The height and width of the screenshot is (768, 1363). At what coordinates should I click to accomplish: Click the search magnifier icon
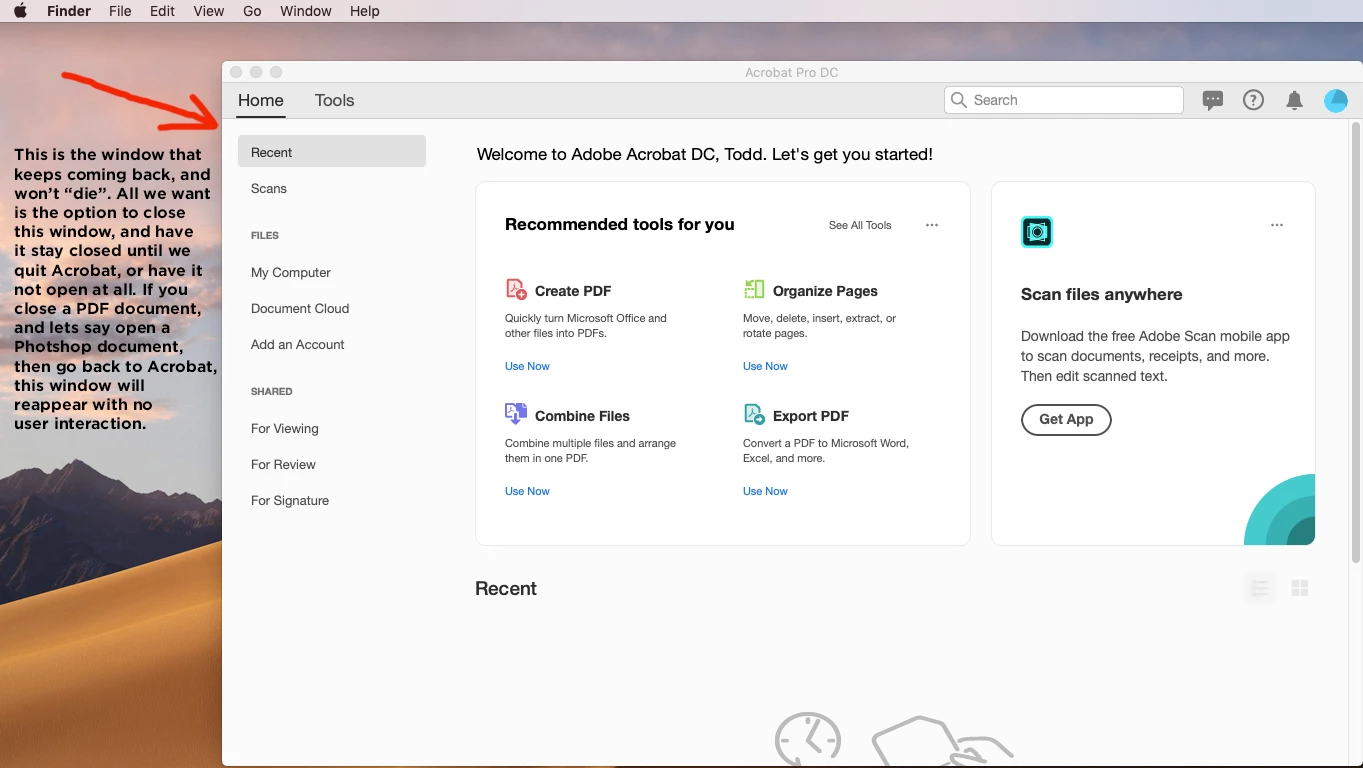tap(959, 100)
